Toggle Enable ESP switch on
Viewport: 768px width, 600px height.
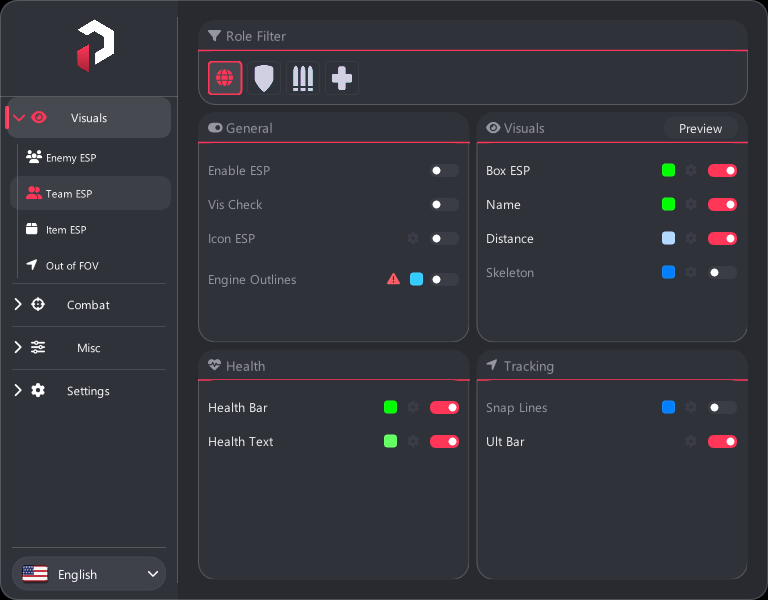[444, 170]
